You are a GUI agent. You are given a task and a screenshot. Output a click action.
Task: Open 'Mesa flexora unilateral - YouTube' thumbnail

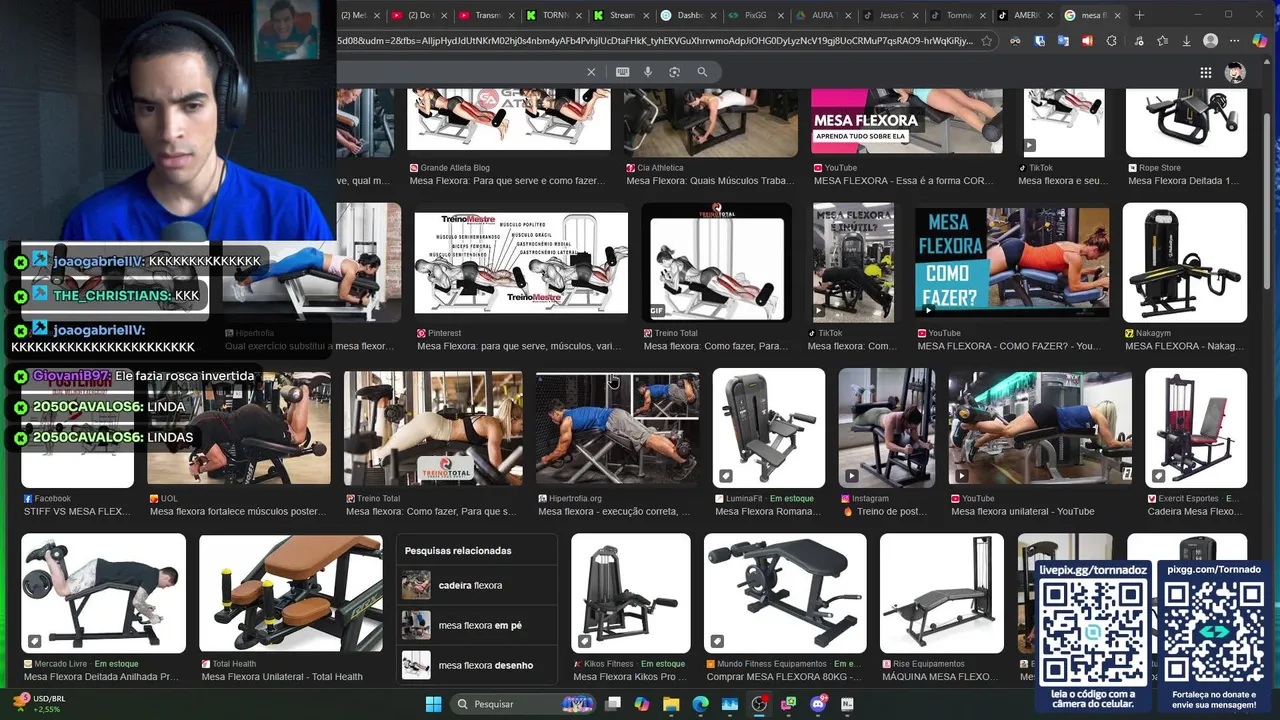tap(1040, 428)
